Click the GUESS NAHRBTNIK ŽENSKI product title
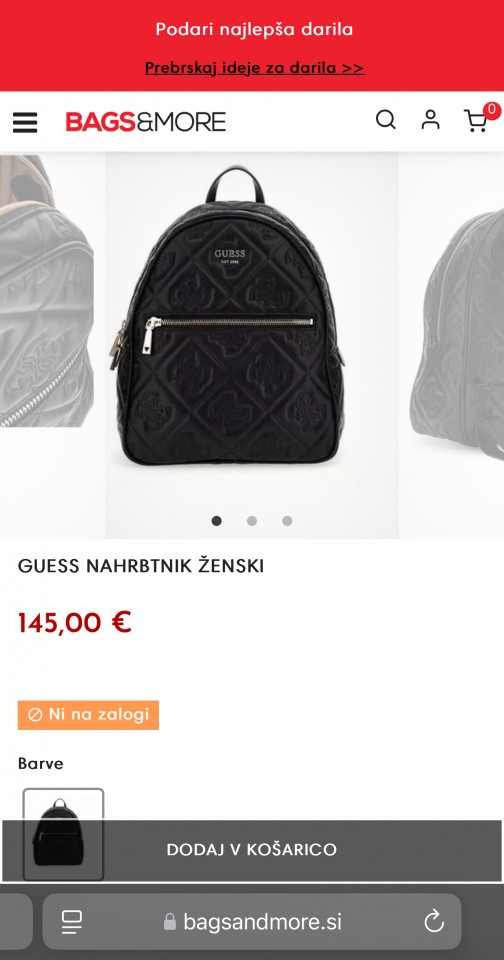Viewport: 504px width, 960px height. pos(141,566)
